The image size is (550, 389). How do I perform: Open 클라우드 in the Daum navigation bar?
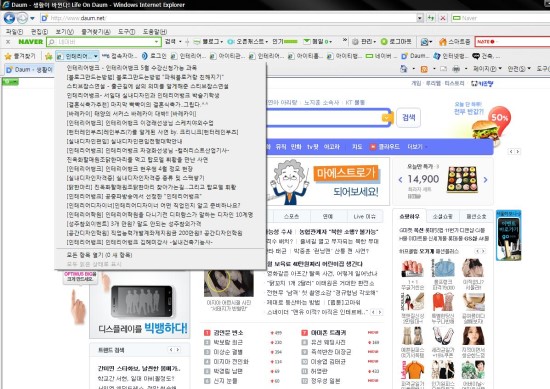(385, 147)
